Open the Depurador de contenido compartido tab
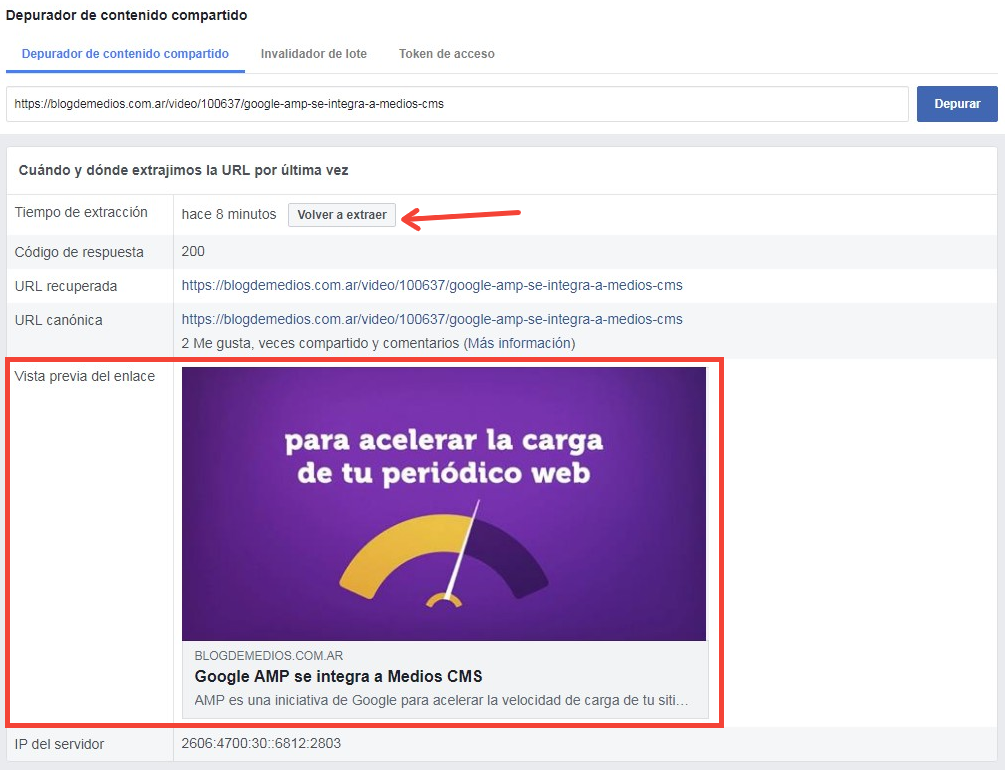 (x=125, y=54)
